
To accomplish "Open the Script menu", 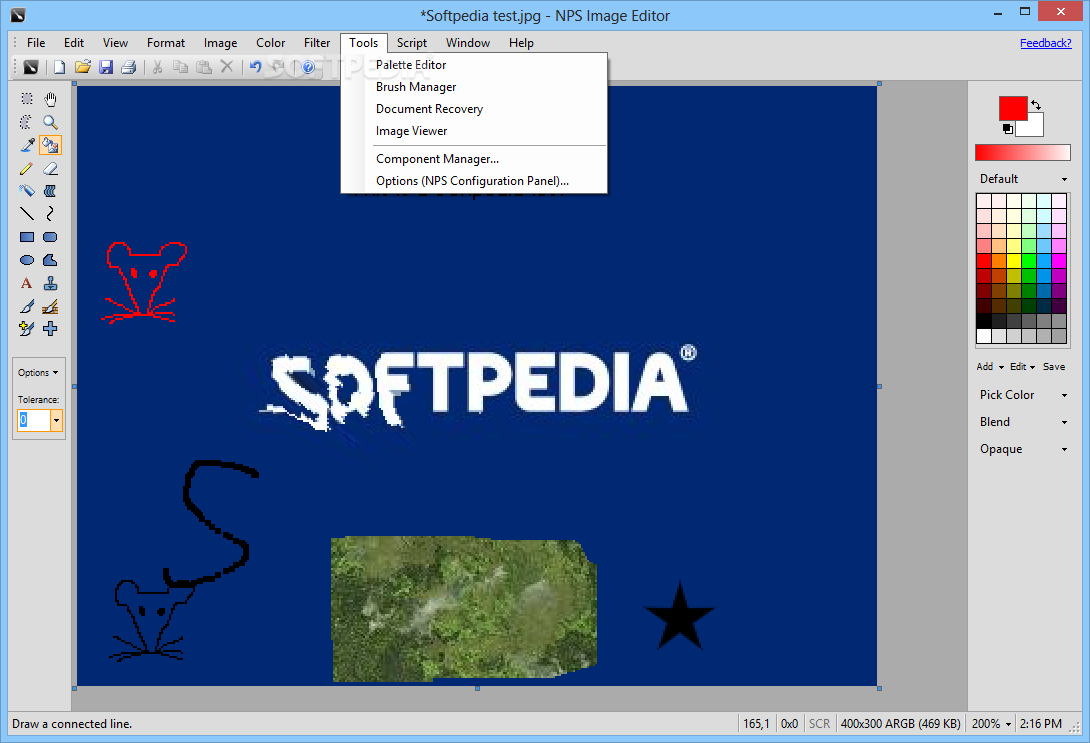I will click(x=412, y=42).
